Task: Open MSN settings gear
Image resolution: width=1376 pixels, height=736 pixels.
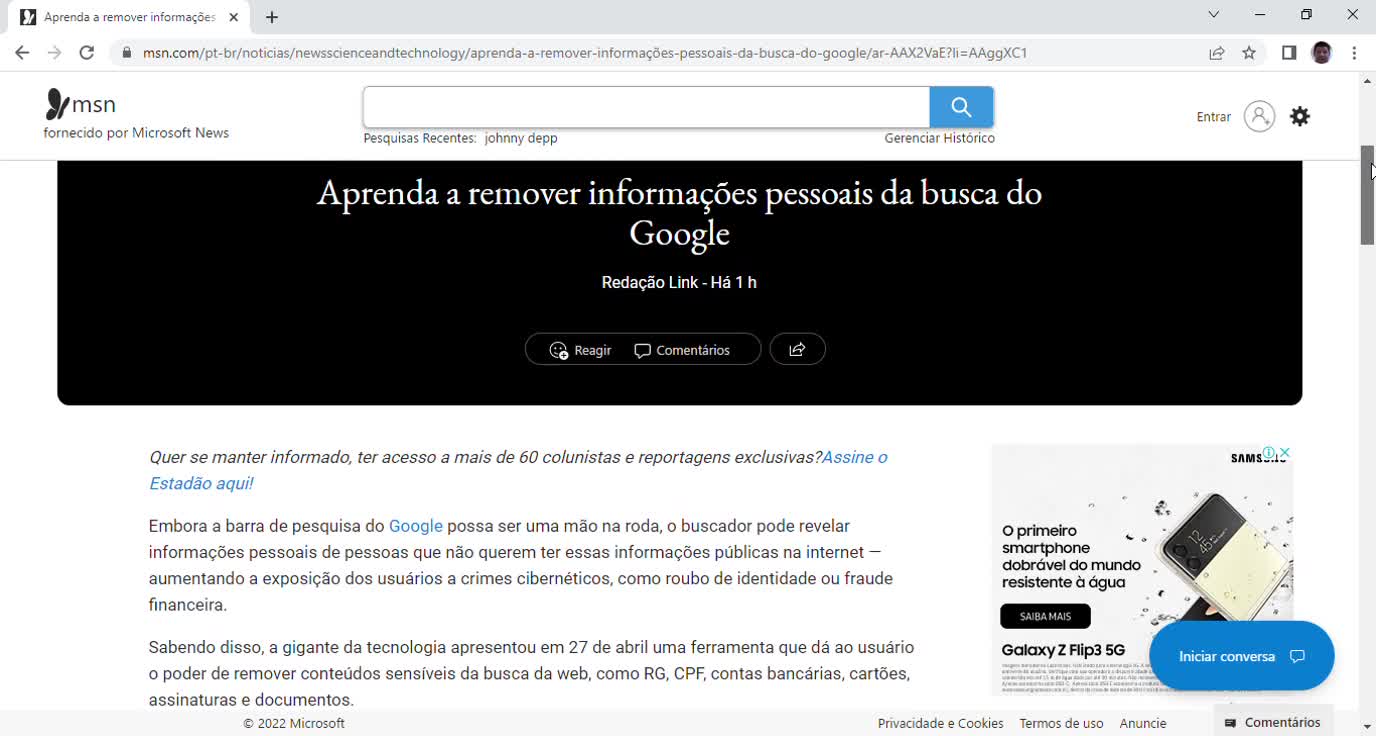Action: click(1300, 117)
